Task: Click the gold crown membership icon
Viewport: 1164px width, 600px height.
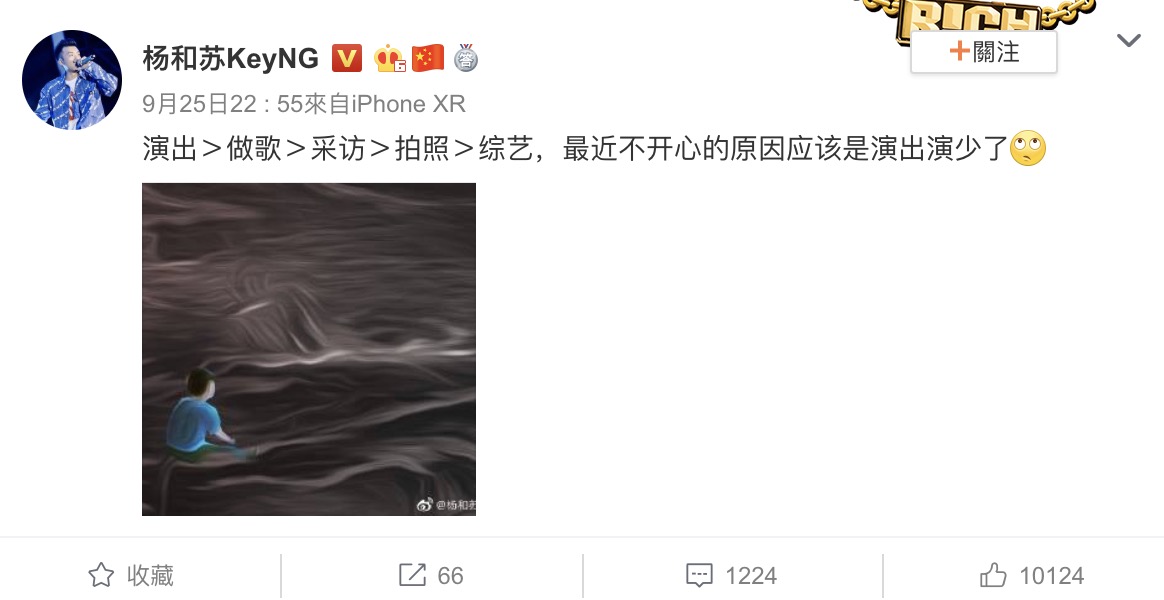Action: point(389,58)
